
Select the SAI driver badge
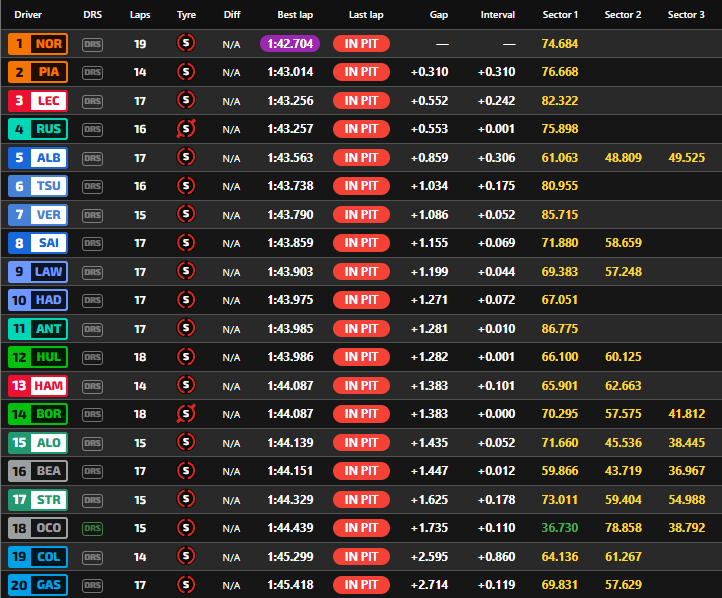point(36,243)
